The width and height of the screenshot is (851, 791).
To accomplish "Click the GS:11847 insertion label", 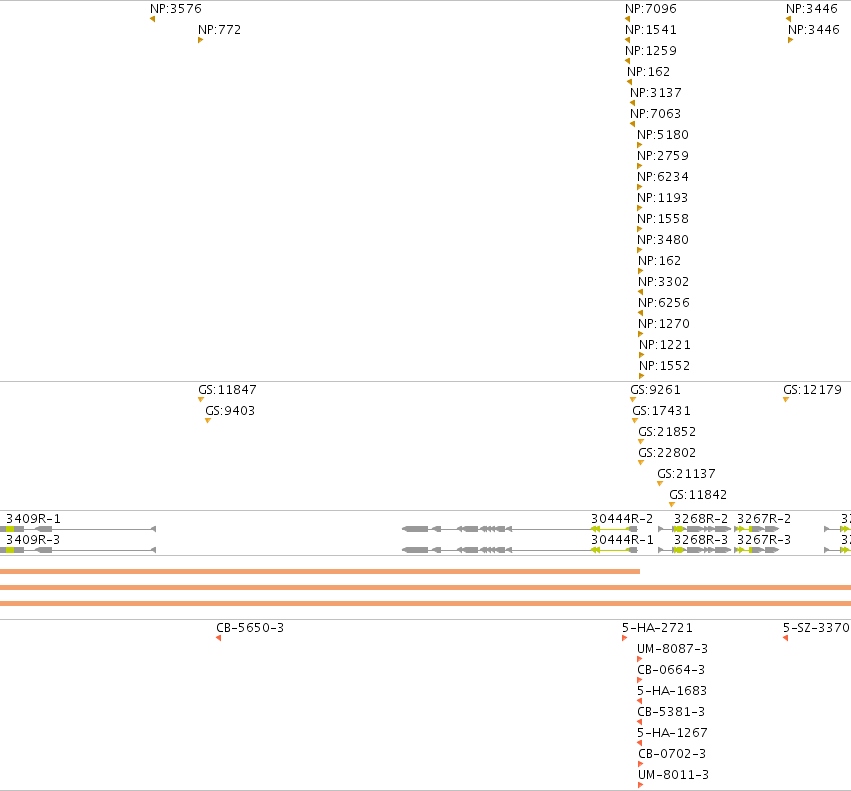I will tap(227, 390).
